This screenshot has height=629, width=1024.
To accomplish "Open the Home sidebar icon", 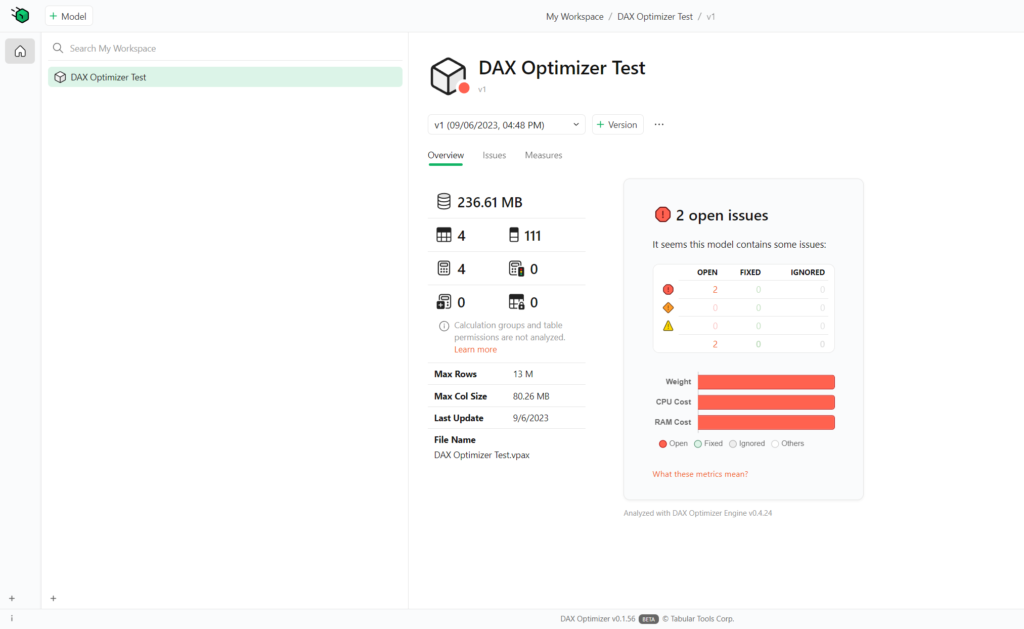I will (x=20, y=51).
